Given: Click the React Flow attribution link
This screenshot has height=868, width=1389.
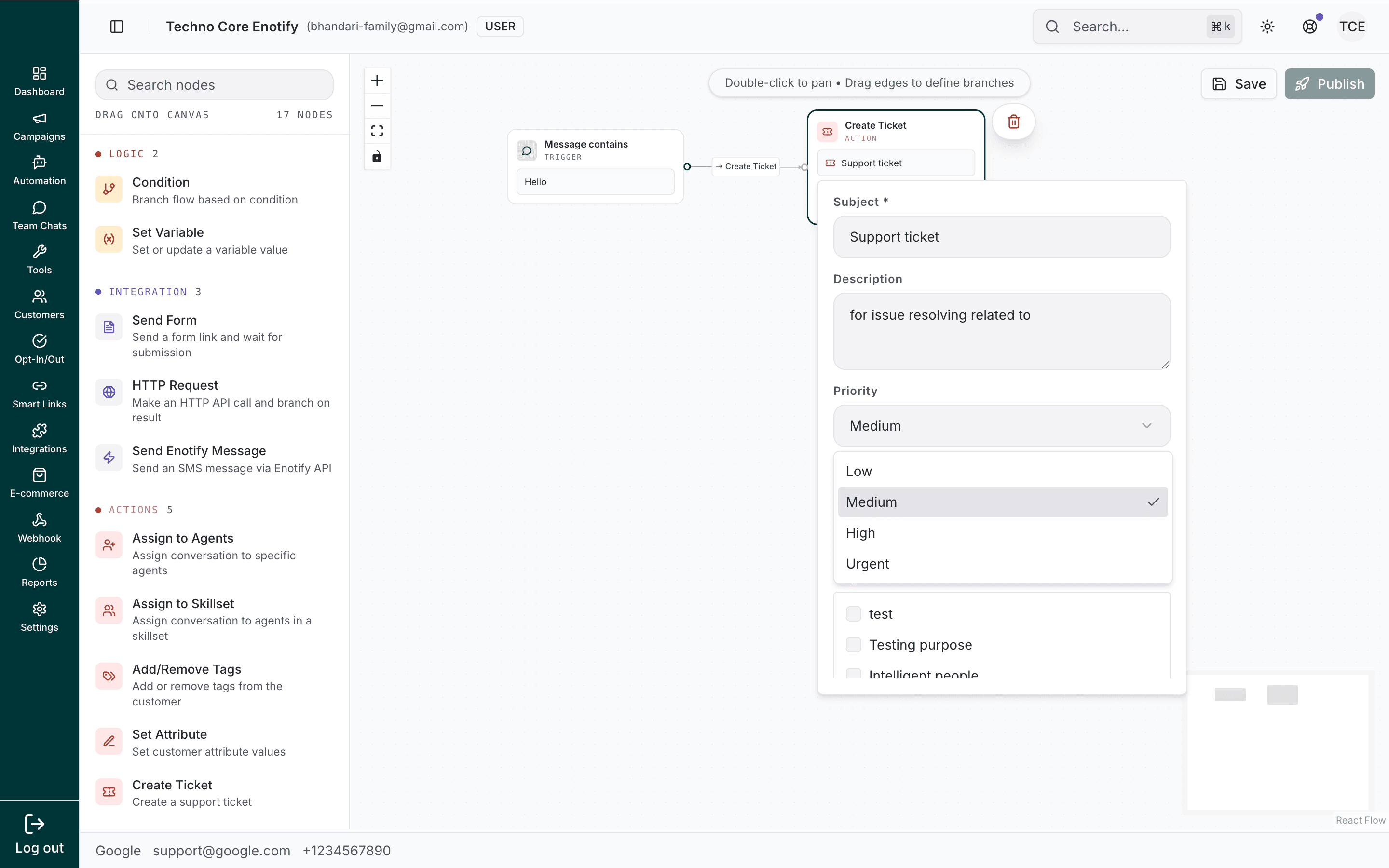Looking at the screenshot, I should 1360,820.
